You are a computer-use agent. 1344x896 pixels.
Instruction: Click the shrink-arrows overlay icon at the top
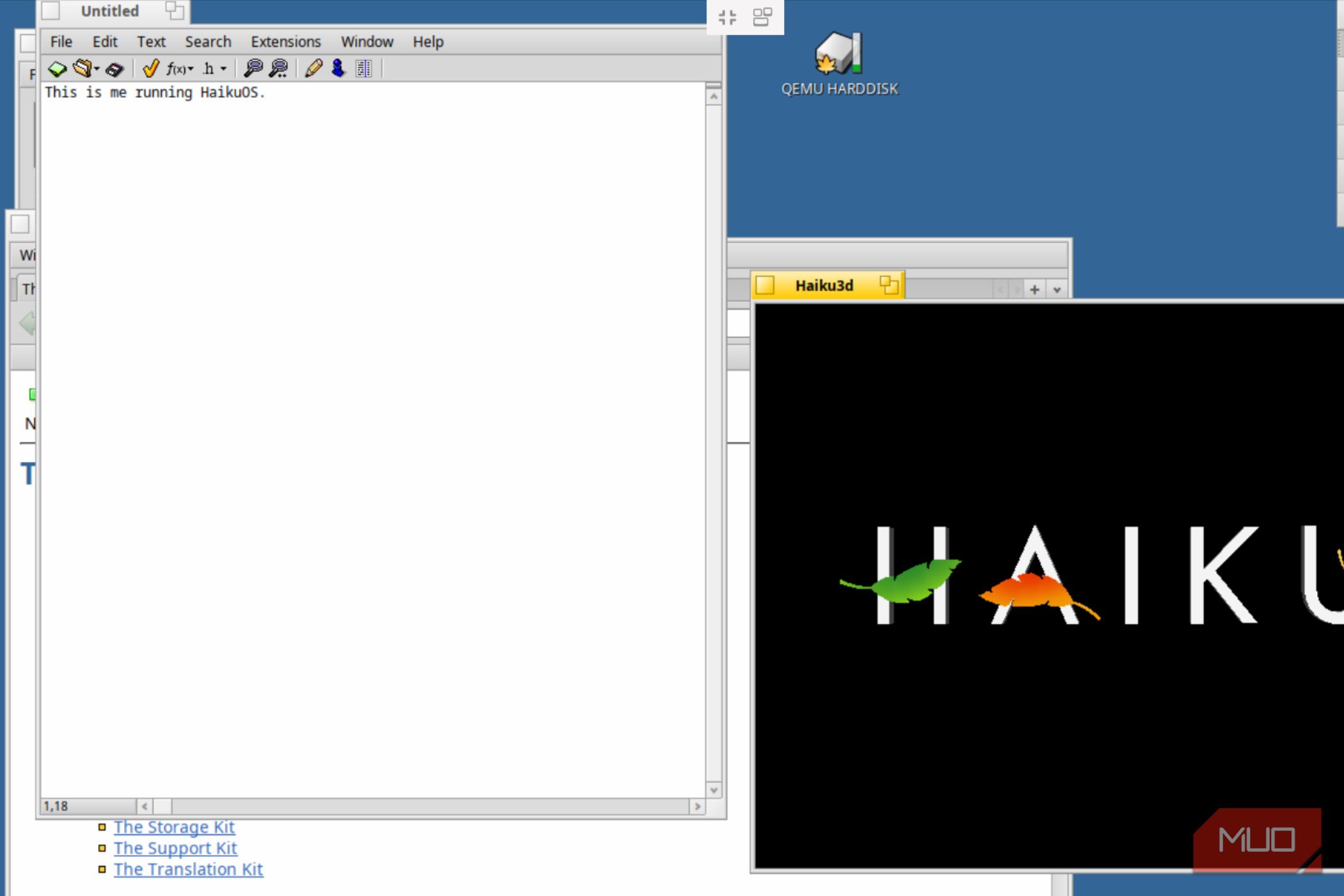(x=727, y=17)
